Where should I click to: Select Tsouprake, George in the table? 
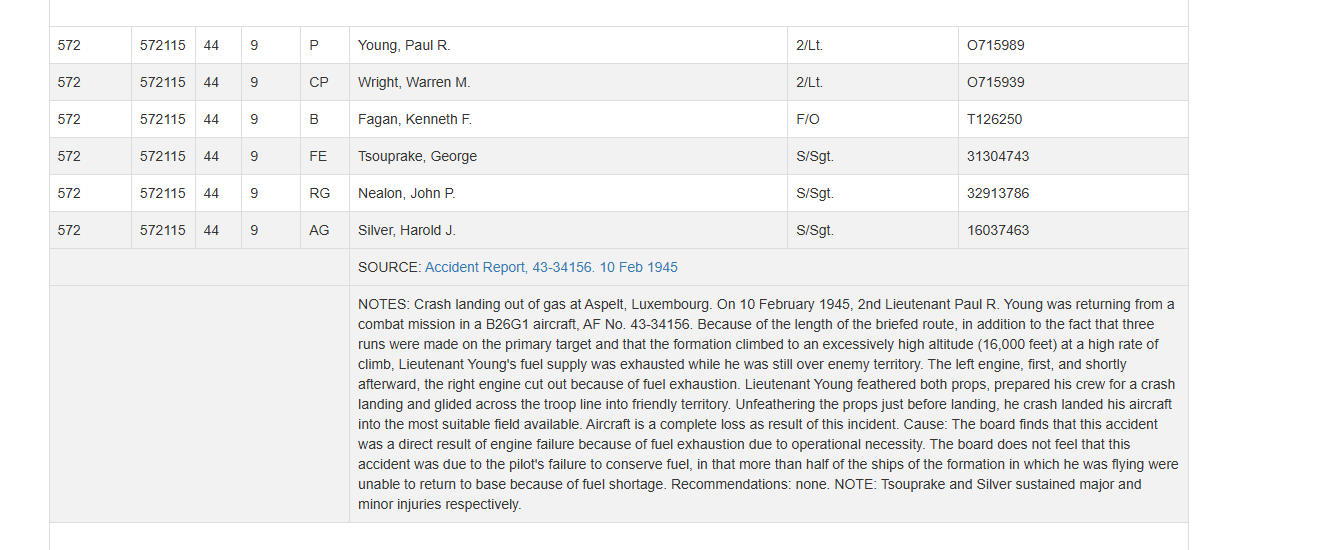(x=417, y=156)
